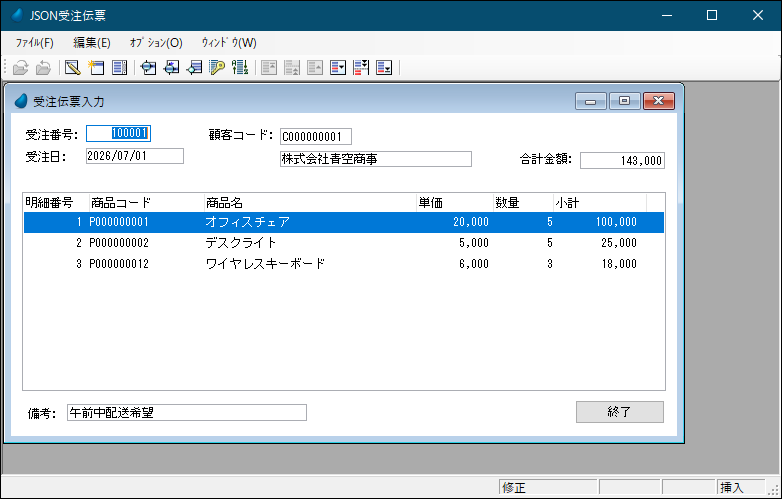Click unit price 5,000 cell
The width and height of the screenshot is (782, 499).
[474, 243]
